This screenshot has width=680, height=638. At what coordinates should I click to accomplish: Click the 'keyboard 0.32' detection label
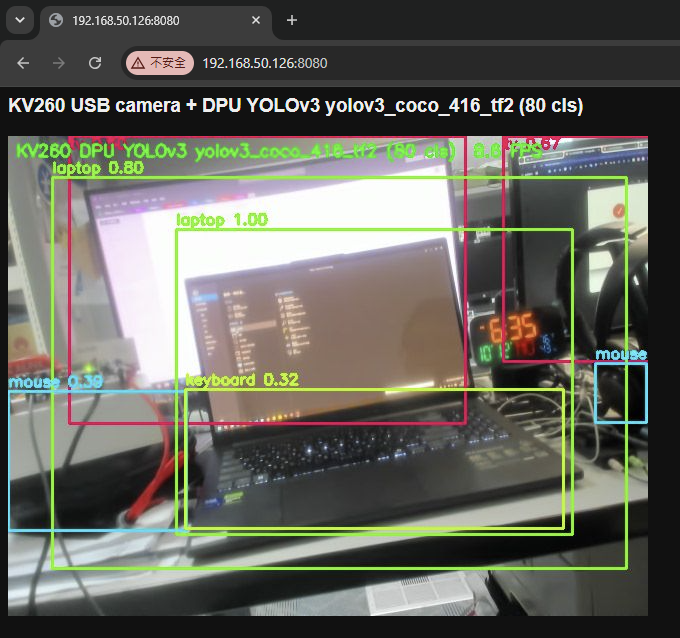click(x=242, y=380)
